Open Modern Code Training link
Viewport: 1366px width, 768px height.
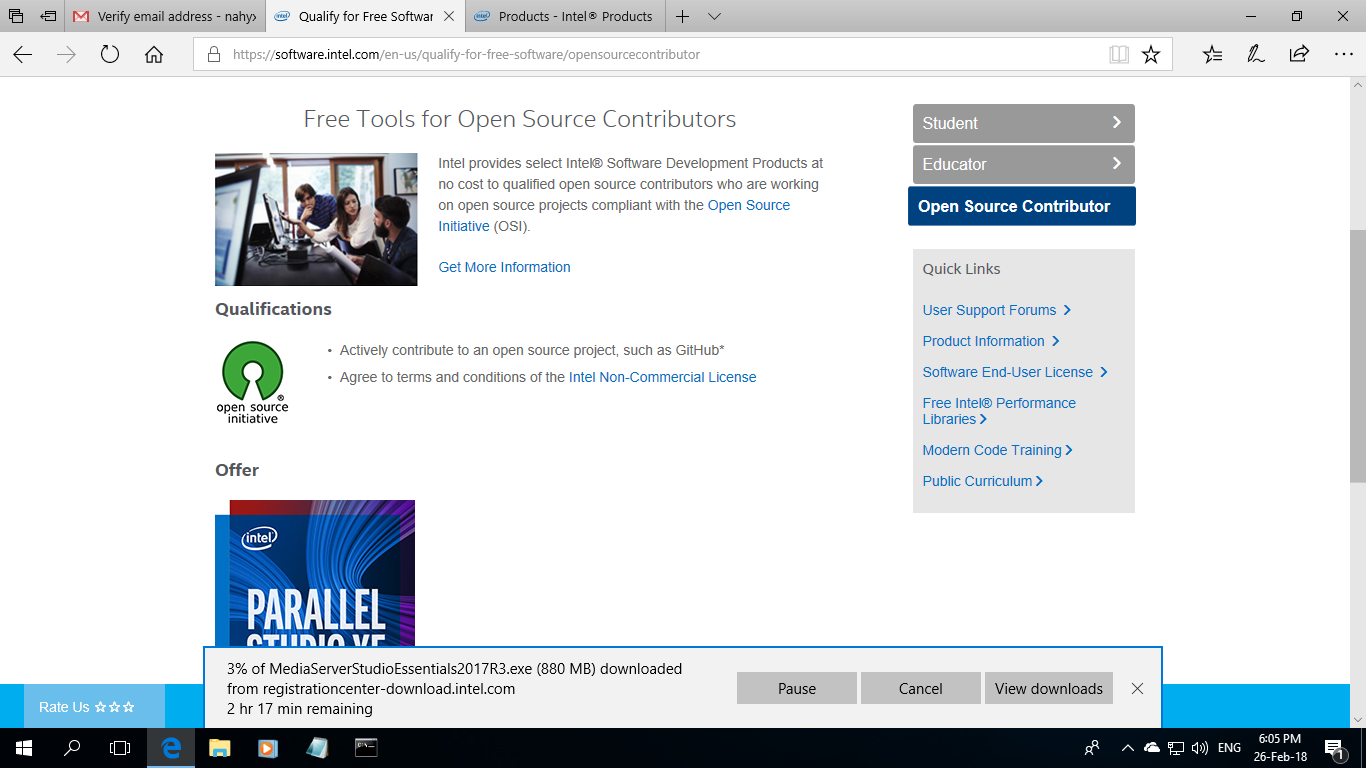pos(997,450)
